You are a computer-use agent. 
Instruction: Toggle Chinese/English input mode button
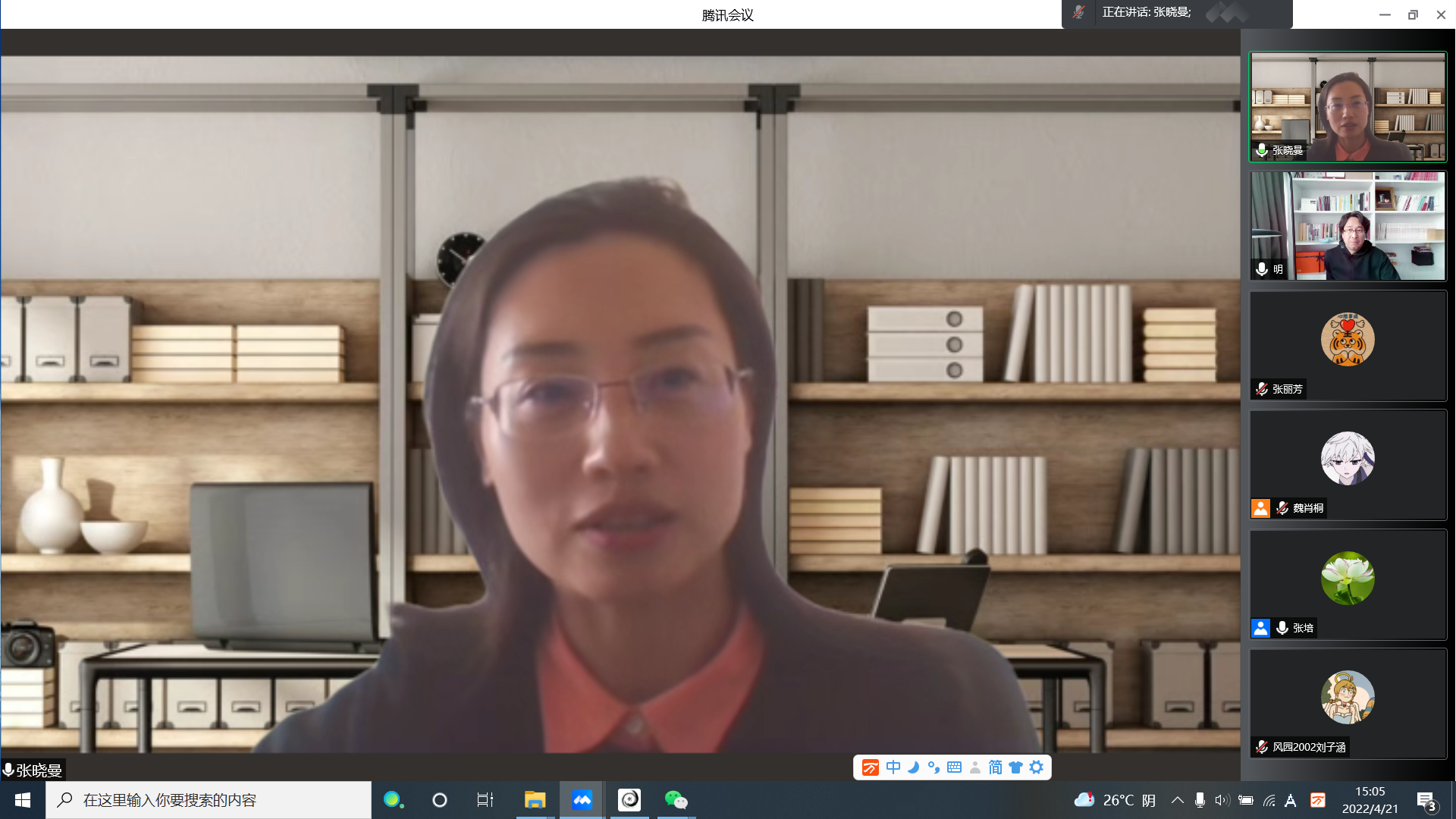click(x=893, y=767)
